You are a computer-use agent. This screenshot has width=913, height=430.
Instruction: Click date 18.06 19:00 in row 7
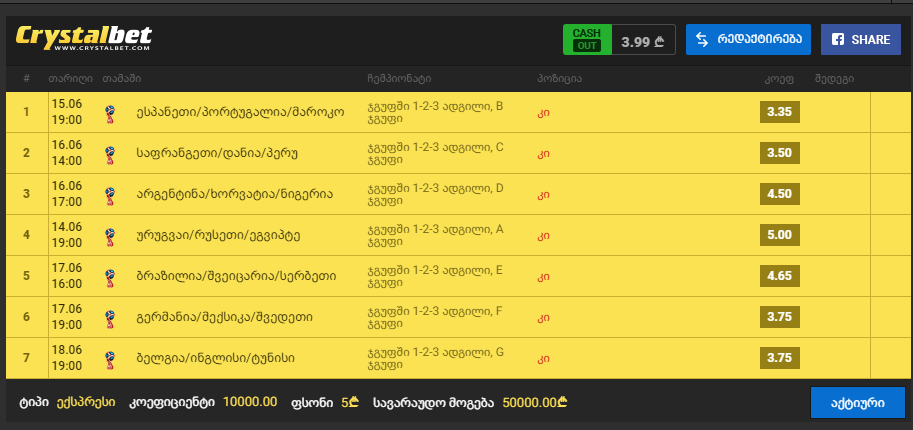[67, 358]
